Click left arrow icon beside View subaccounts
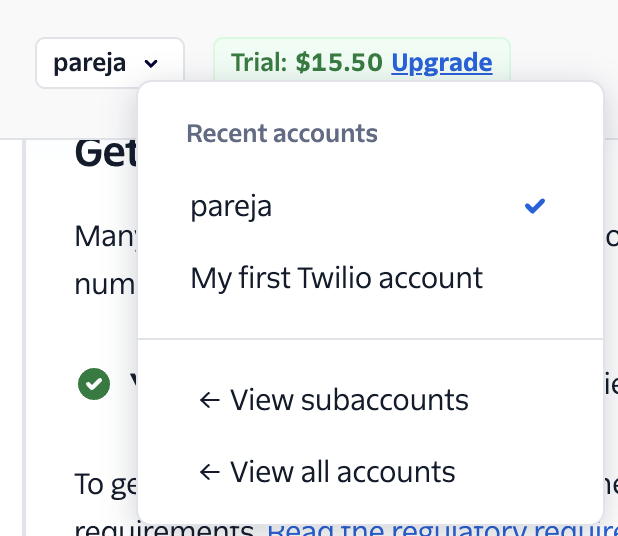 pyautogui.click(x=210, y=400)
